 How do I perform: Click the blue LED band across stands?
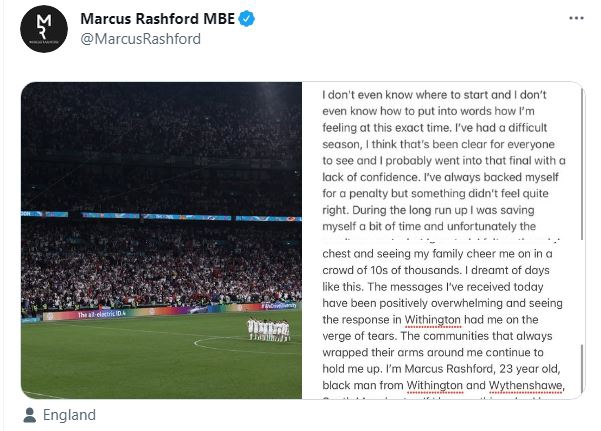pos(160,215)
